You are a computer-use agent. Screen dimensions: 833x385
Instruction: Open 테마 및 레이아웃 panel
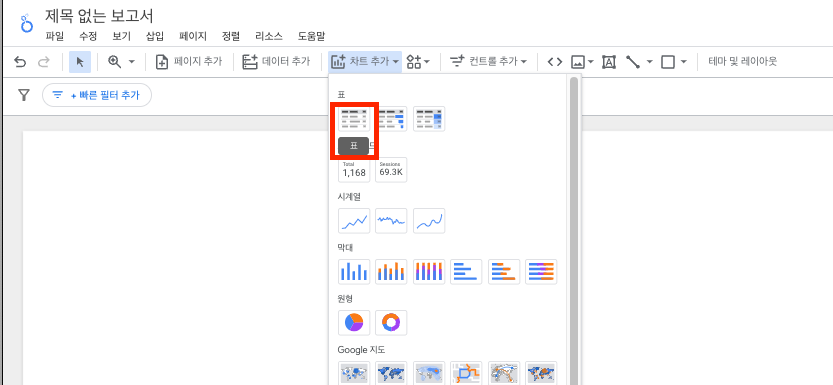pos(743,62)
